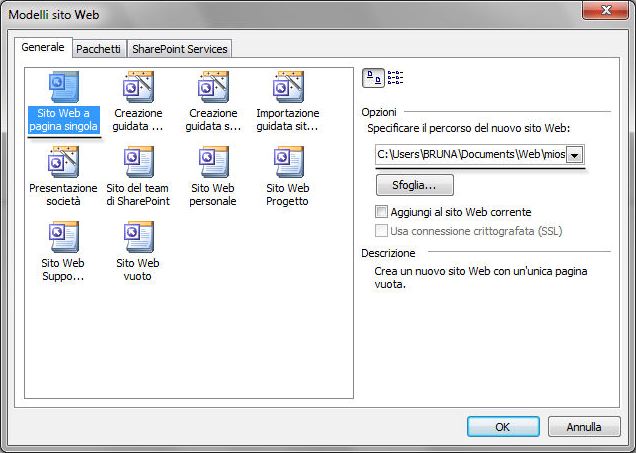Viewport: 636px width, 453px height.
Task: Pick the 'Presentazione società' template icon
Action: coord(63,162)
